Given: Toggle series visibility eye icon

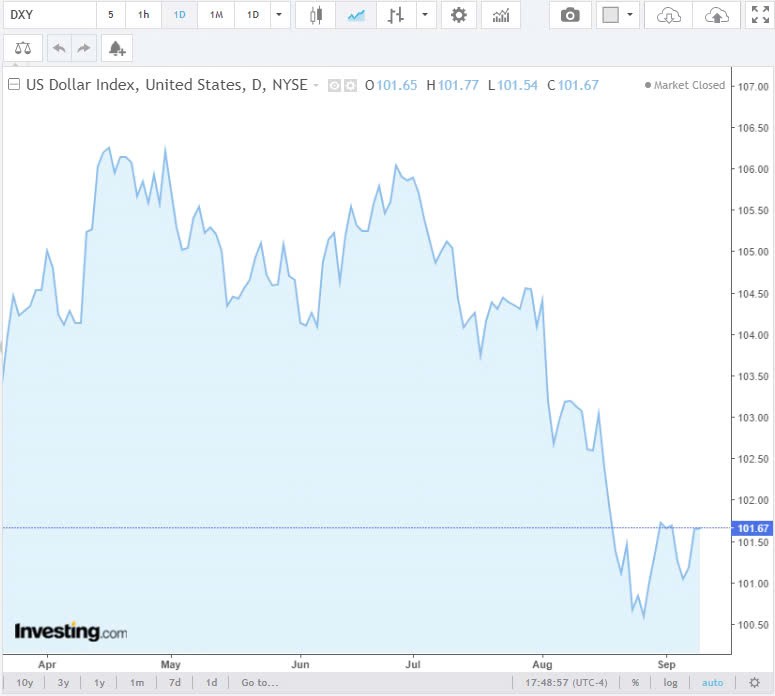Looking at the screenshot, I should [334, 86].
